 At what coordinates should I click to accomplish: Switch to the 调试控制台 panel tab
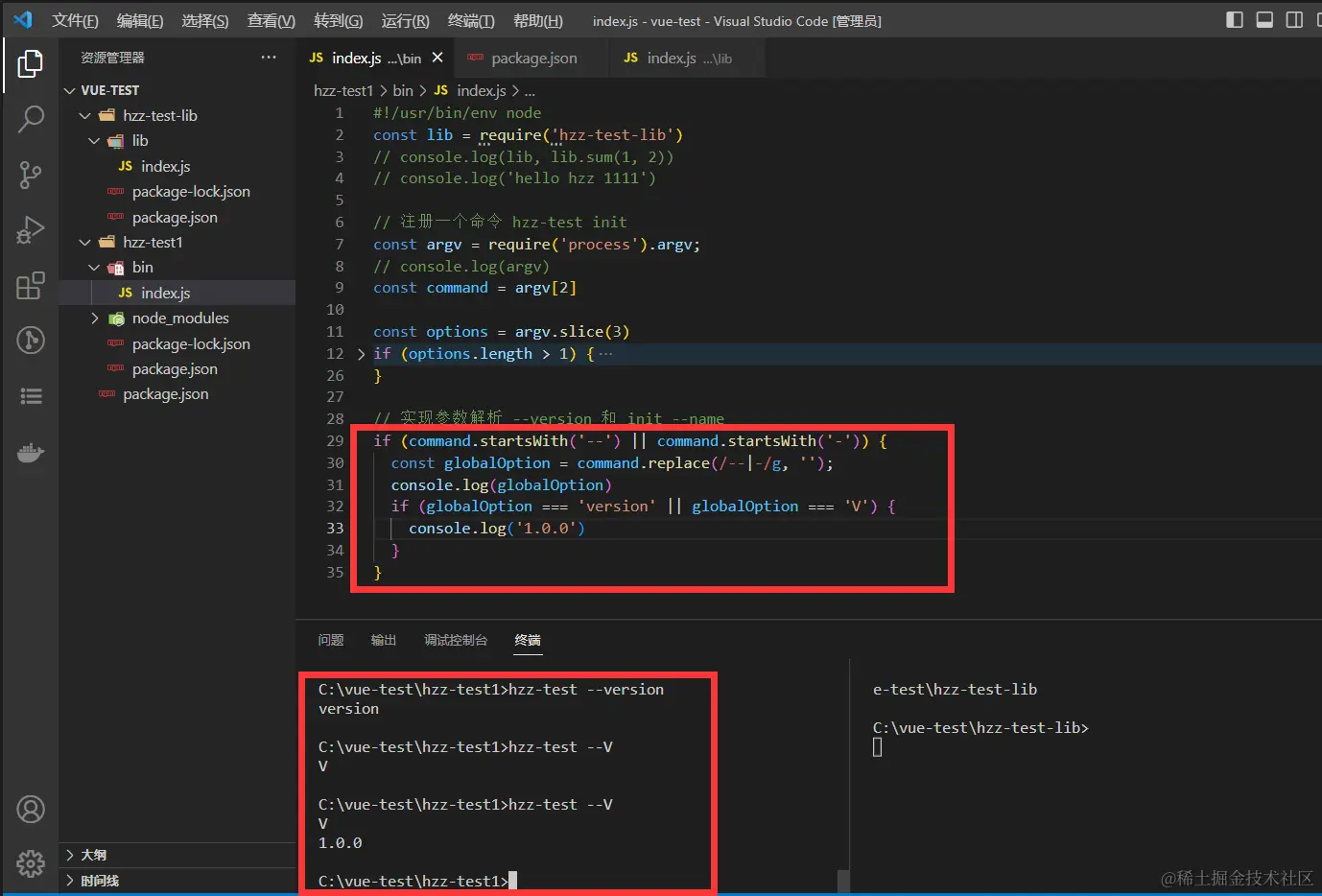pyautogui.click(x=456, y=640)
